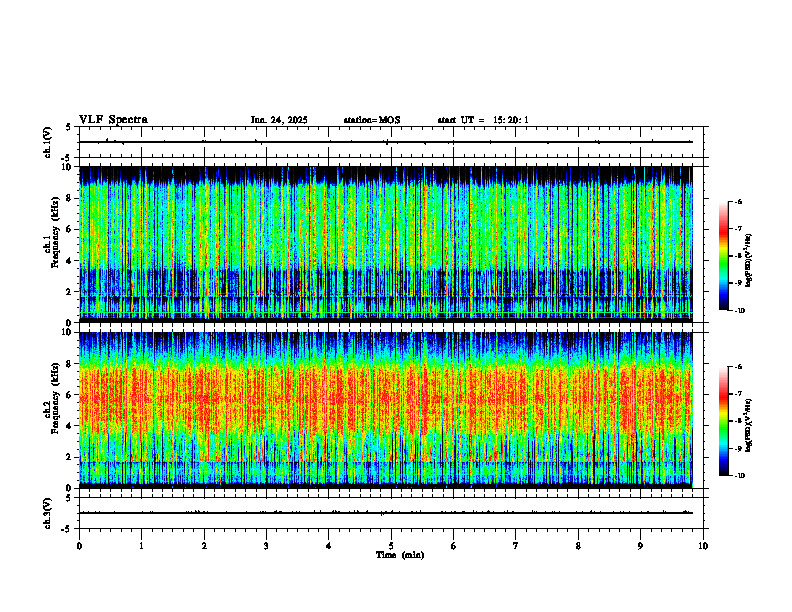792x612 pixels.
Task: Click the "5" tick on Time axis
Action: pos(391,546)
